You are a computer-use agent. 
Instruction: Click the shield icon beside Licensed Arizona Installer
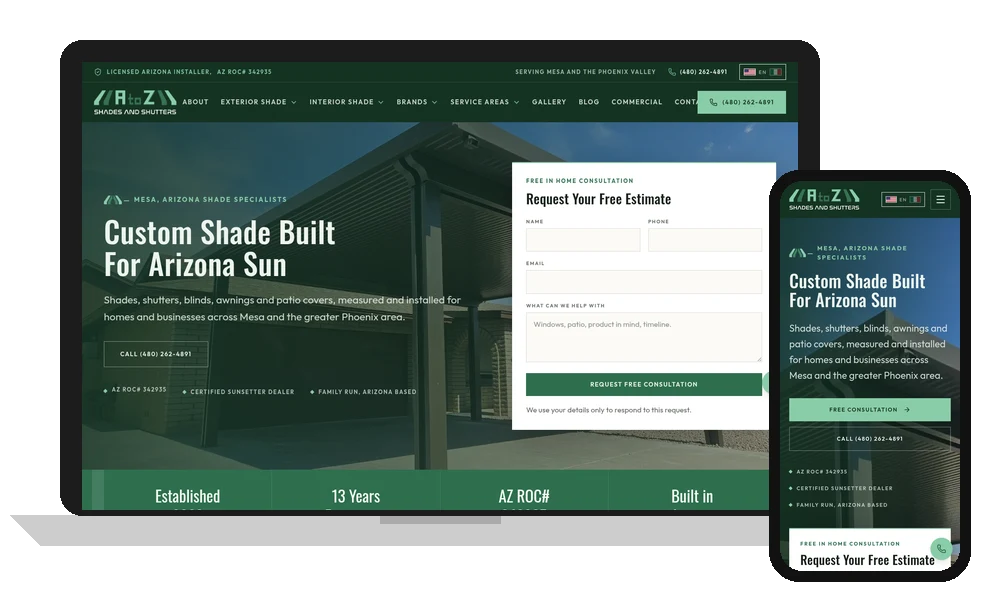click(98, 72)
